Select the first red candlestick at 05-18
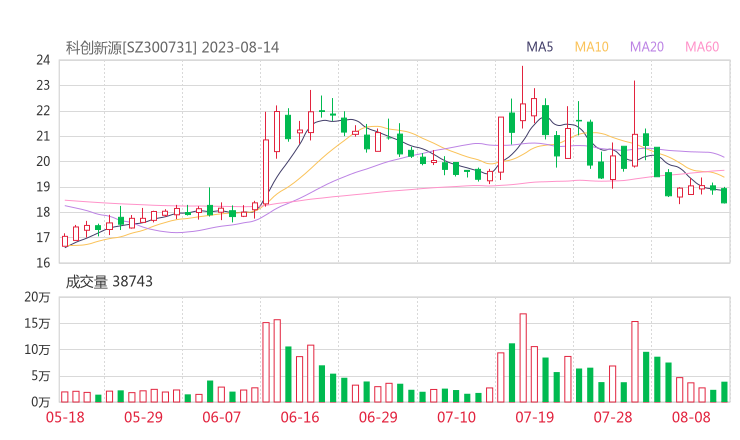 click(65, 241)
